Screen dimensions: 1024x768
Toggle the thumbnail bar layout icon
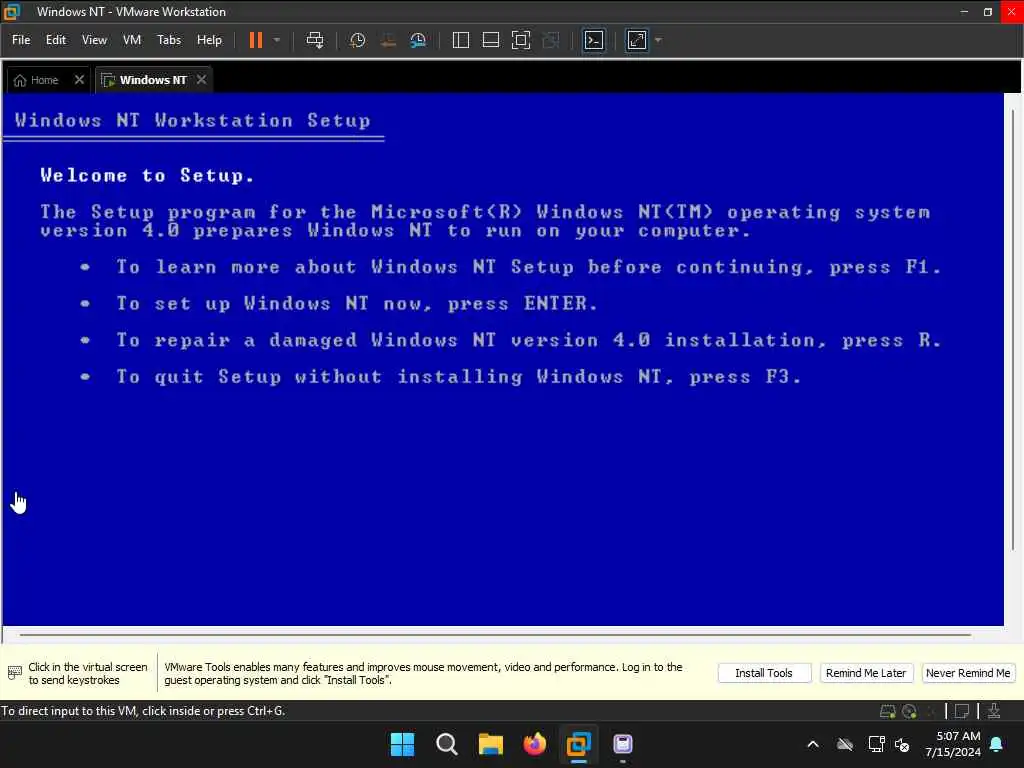pos(490,40)
